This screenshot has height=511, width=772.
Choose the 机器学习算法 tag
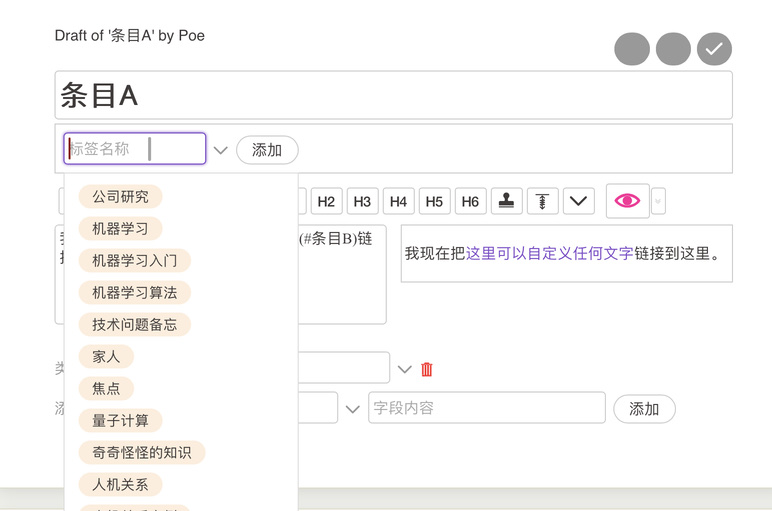coord(134,293)
